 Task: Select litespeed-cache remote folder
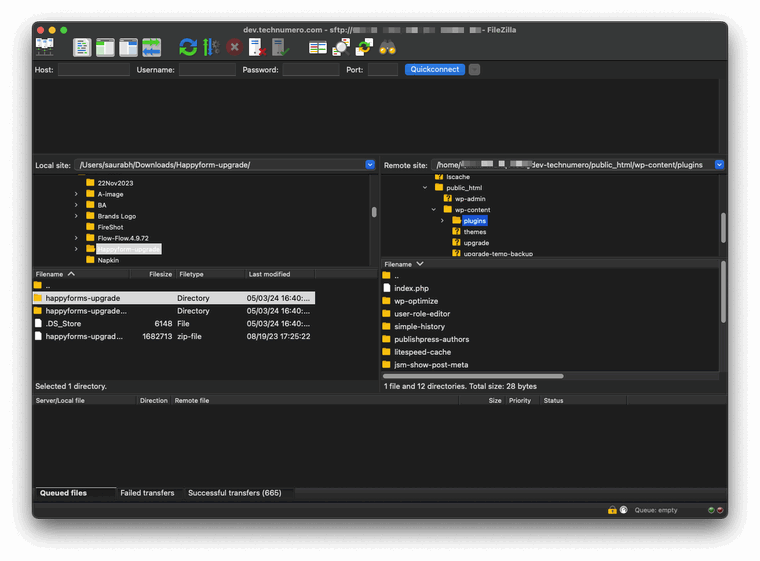pyautogui.click(x=422, y=352)
